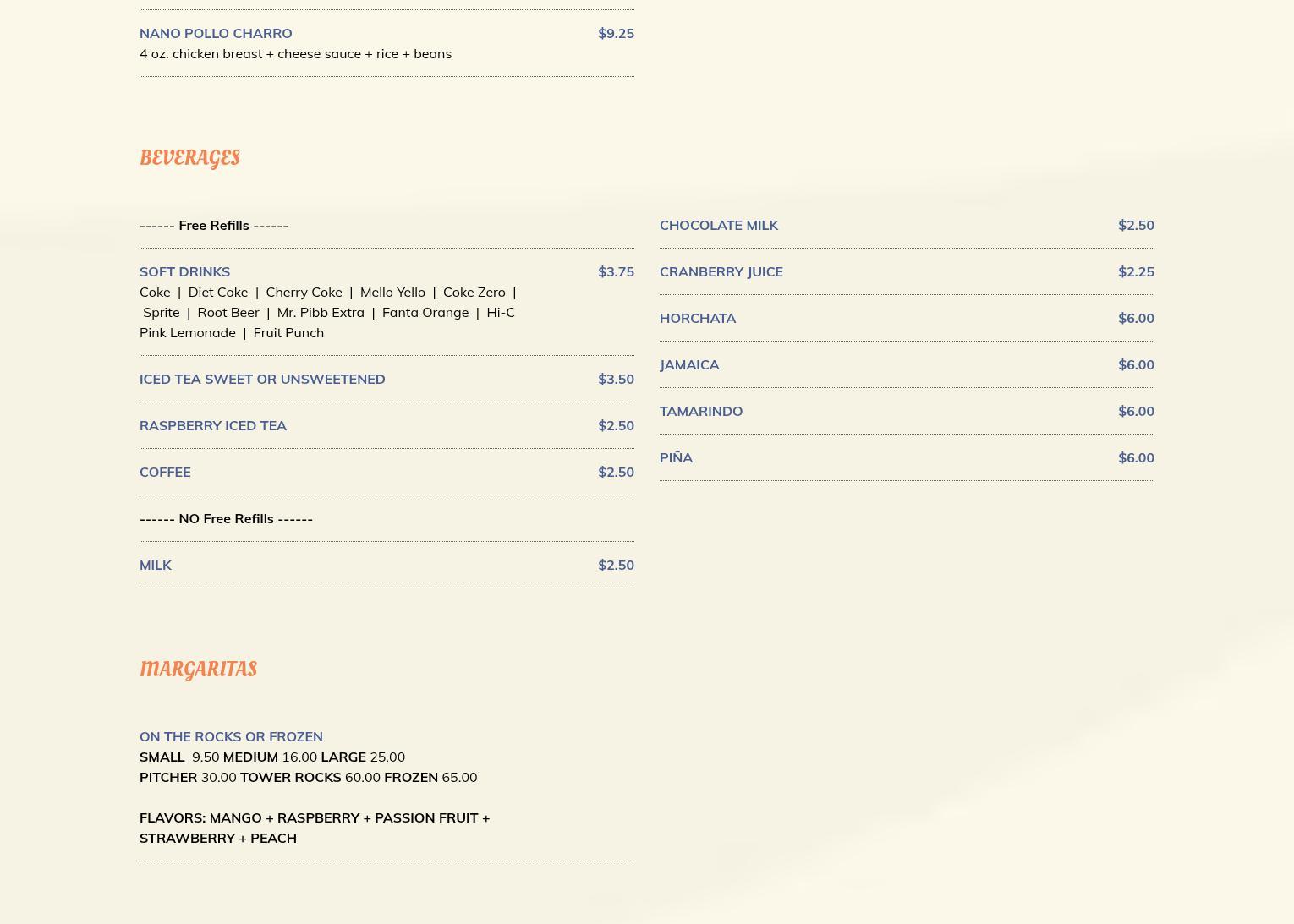Image resolution: width=1294 pixels, height=924 pixels.
Task: Click the "NO Free Refills" divider text
Action: pyautogui.click(x=226, y=518)
